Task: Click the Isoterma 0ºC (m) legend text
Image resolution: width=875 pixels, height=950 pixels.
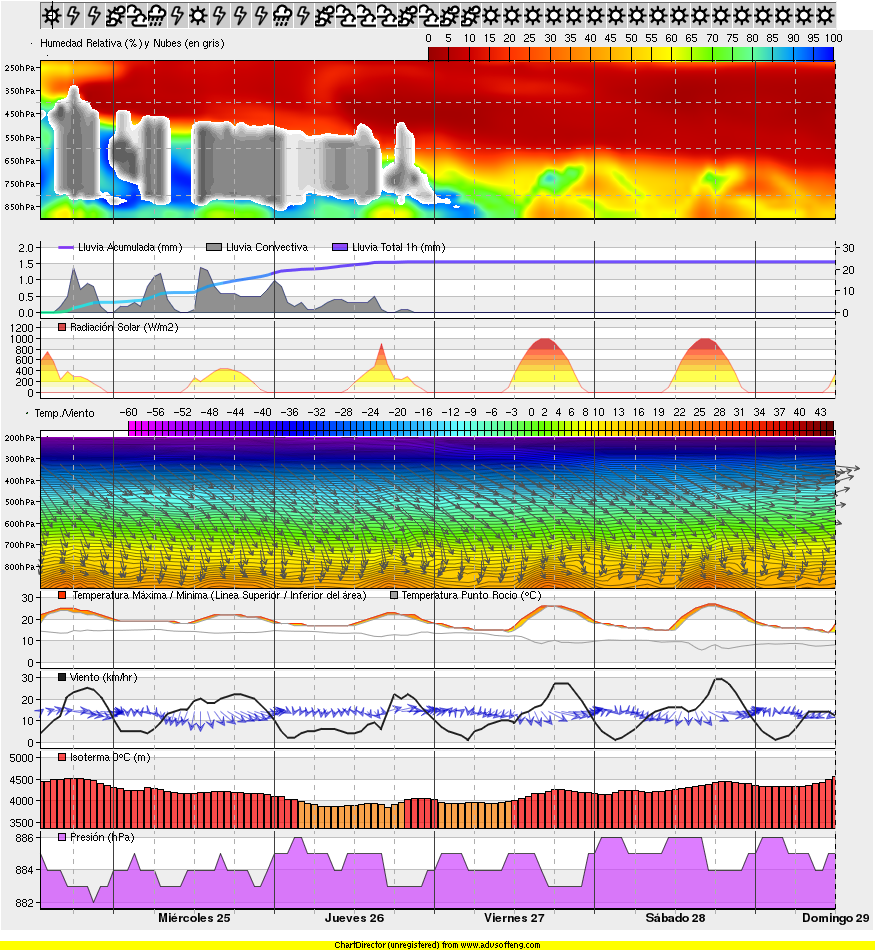Action: 110,757
